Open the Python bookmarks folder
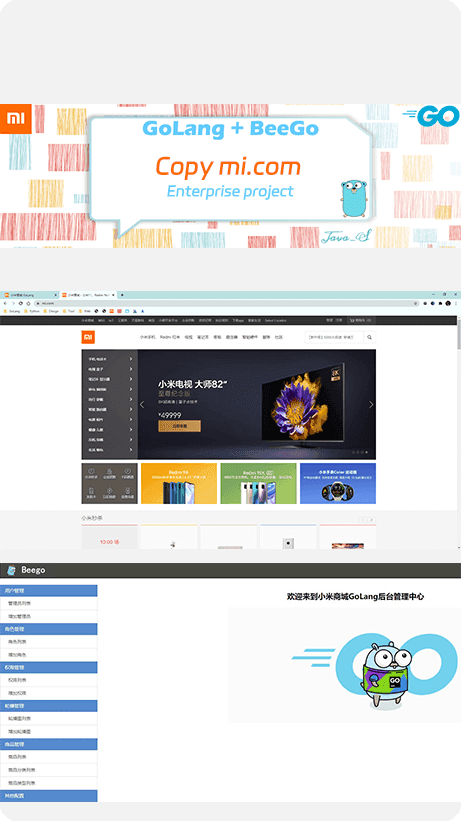 pos(31,311)
